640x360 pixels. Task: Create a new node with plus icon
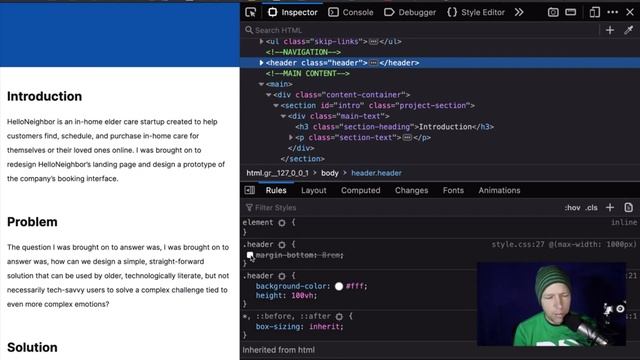[x=610, y=30]
